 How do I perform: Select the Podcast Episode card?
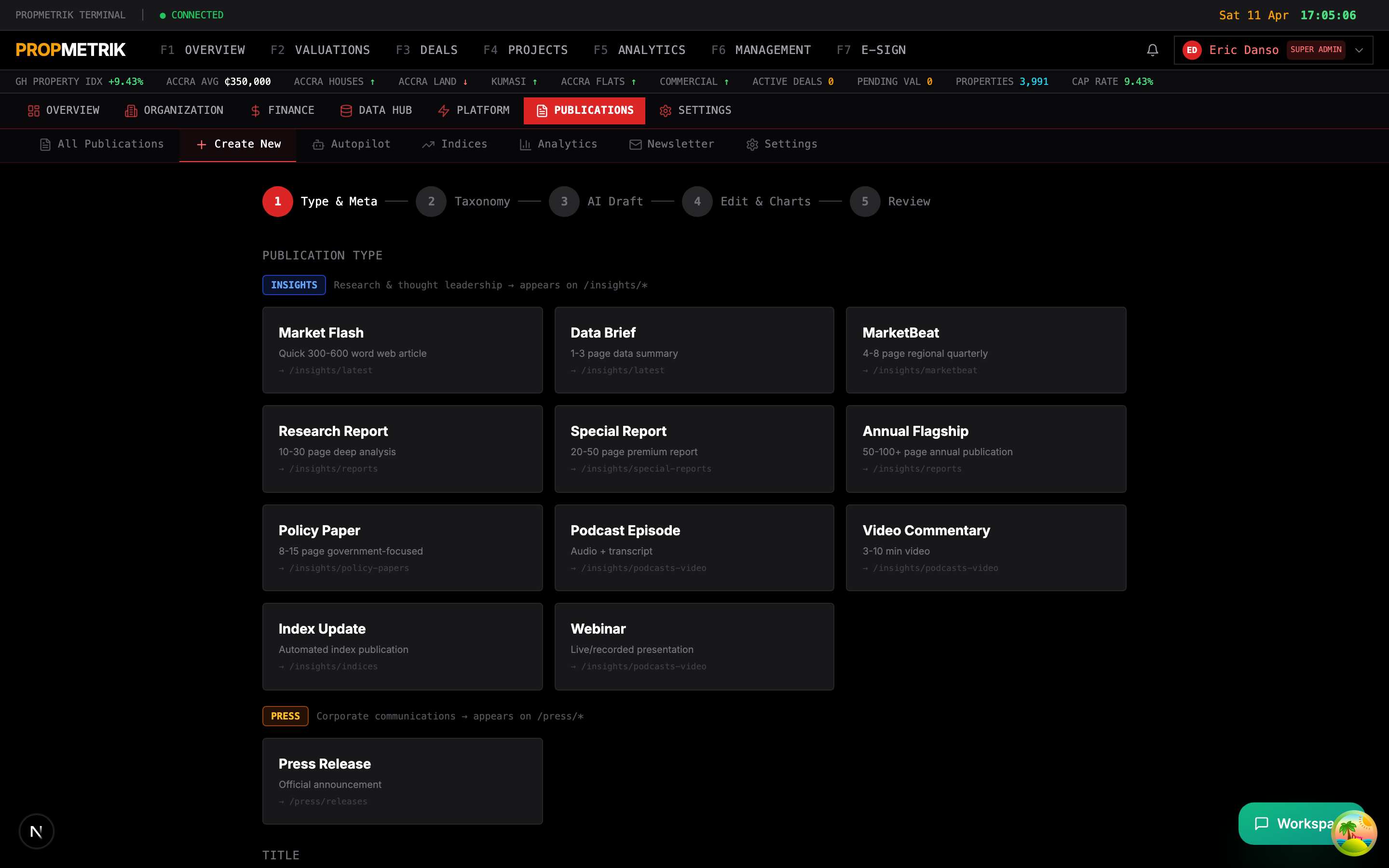pyautogui.click(x=694, y=548)
